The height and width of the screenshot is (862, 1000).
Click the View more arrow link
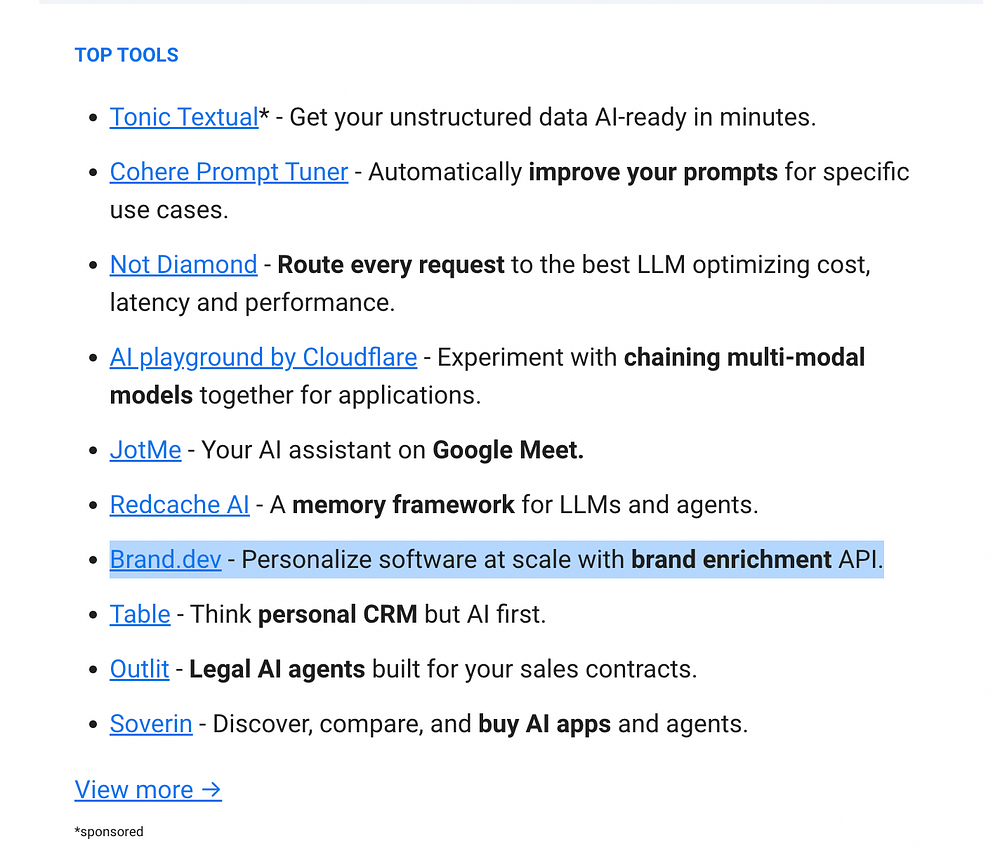point(148,790)
